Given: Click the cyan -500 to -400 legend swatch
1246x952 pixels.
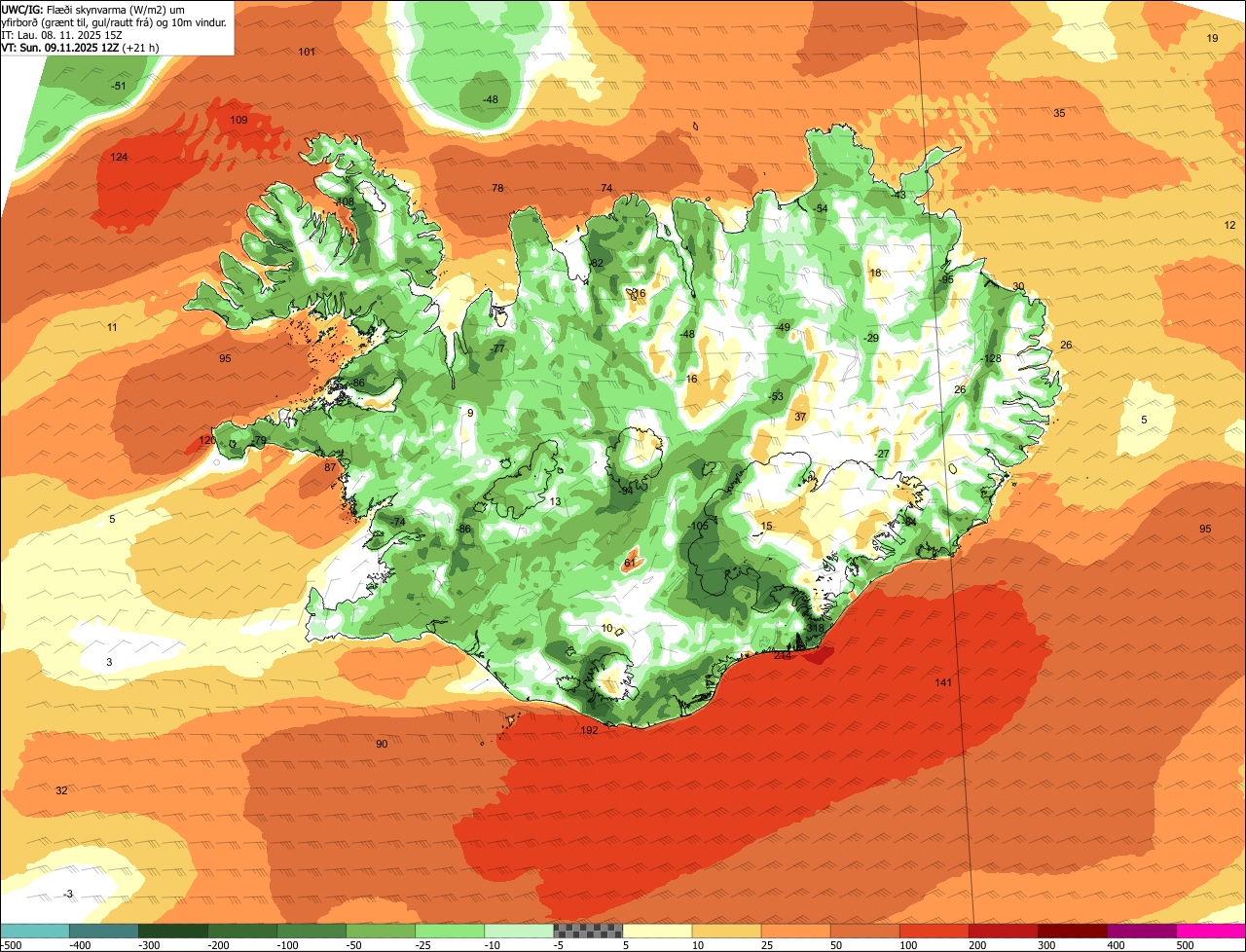Looking at the screenshot, I should (x=35, y=930).
